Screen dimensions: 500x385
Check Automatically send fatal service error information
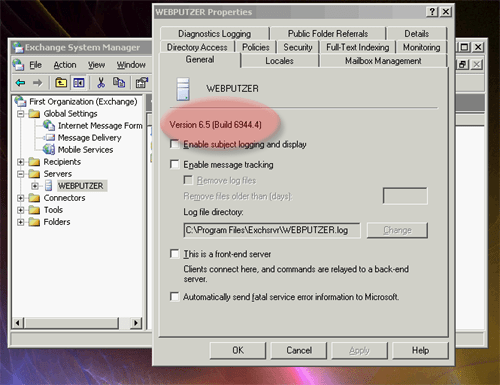[174, 296]
